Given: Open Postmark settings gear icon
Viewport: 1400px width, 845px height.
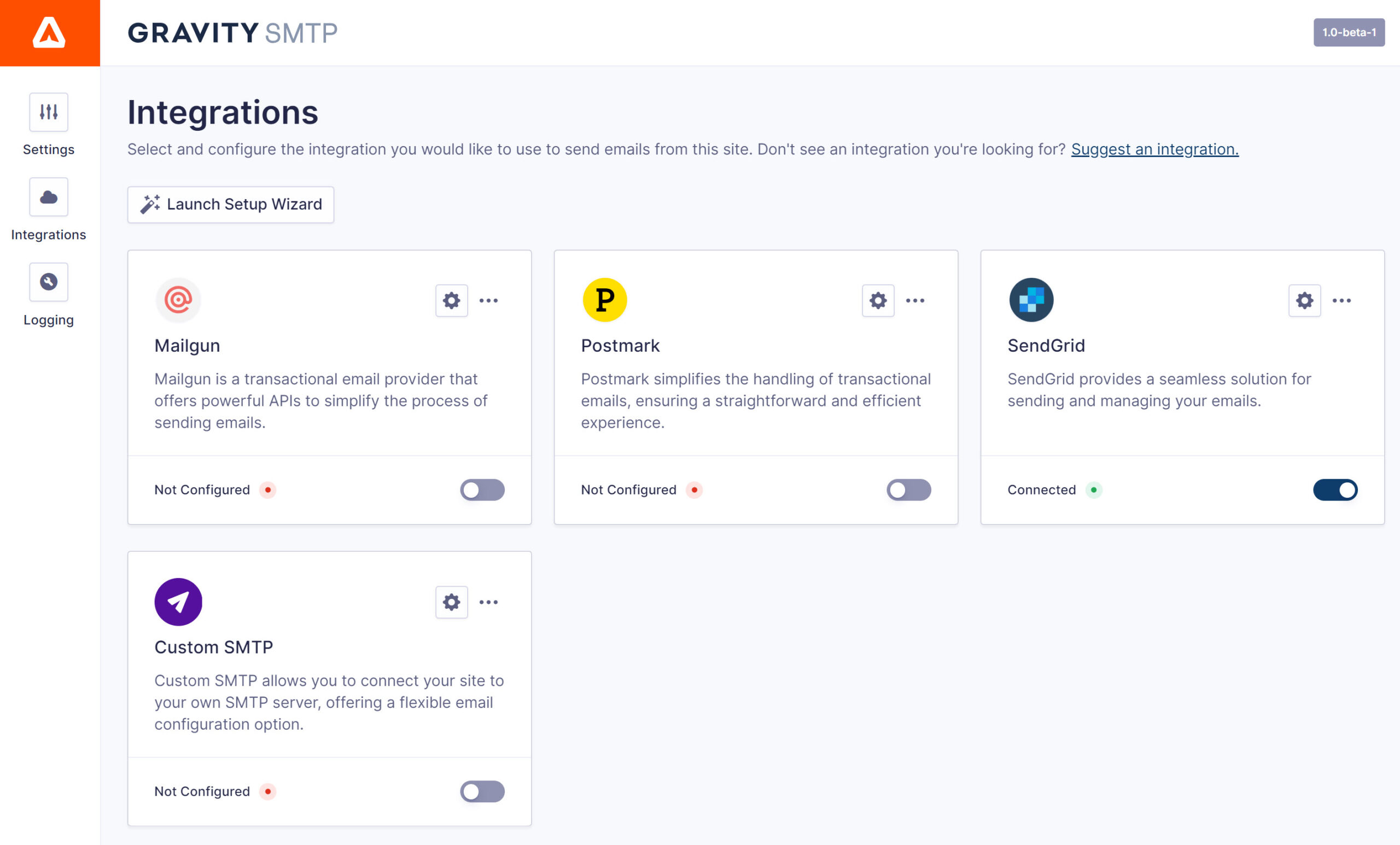Looking at the screenshot, I should pos(878,301).
